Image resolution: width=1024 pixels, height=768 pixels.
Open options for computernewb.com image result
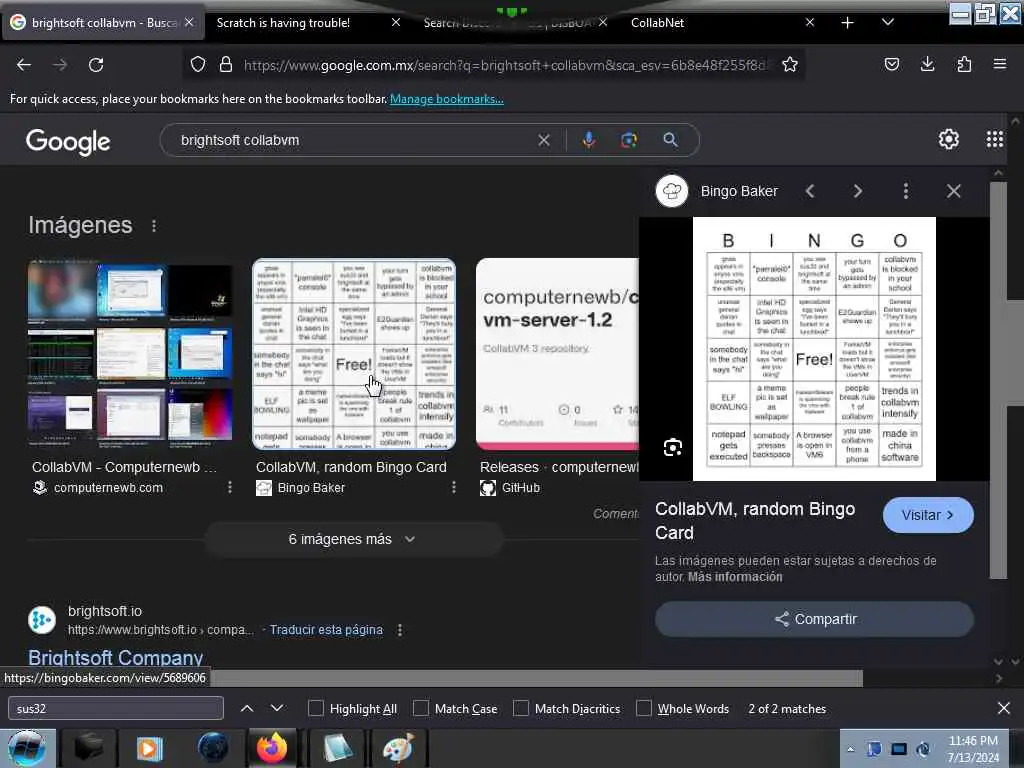(230, 487)
